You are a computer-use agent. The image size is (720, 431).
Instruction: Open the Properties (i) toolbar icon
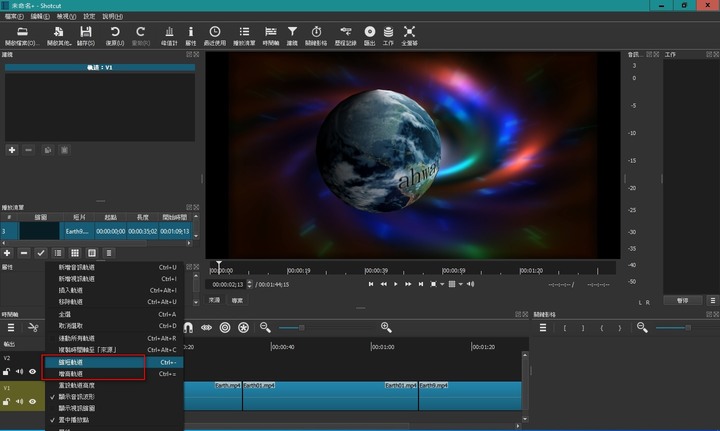click(191, 36)
